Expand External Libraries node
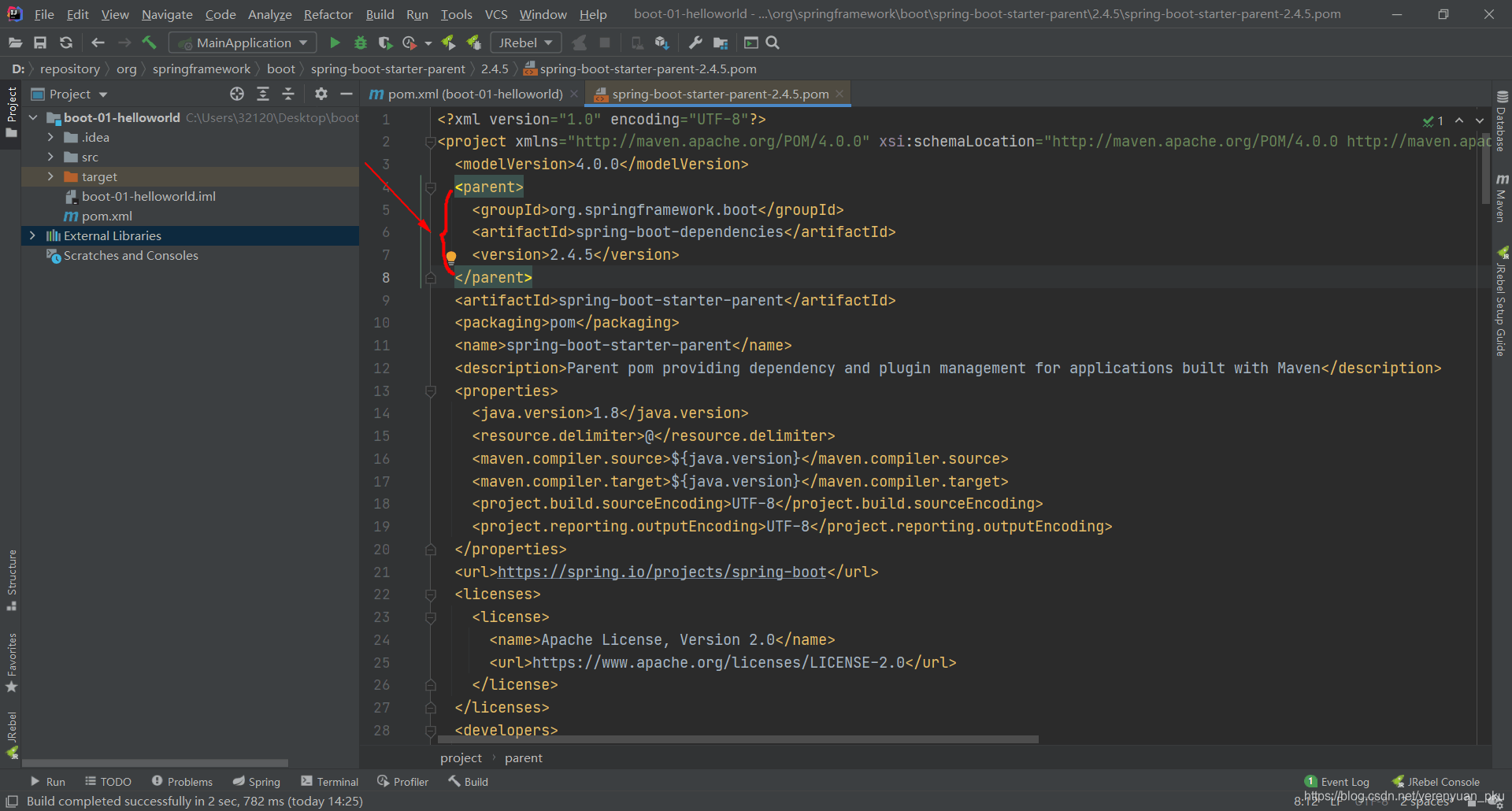Screen dimensions: 1512x811 32,235
